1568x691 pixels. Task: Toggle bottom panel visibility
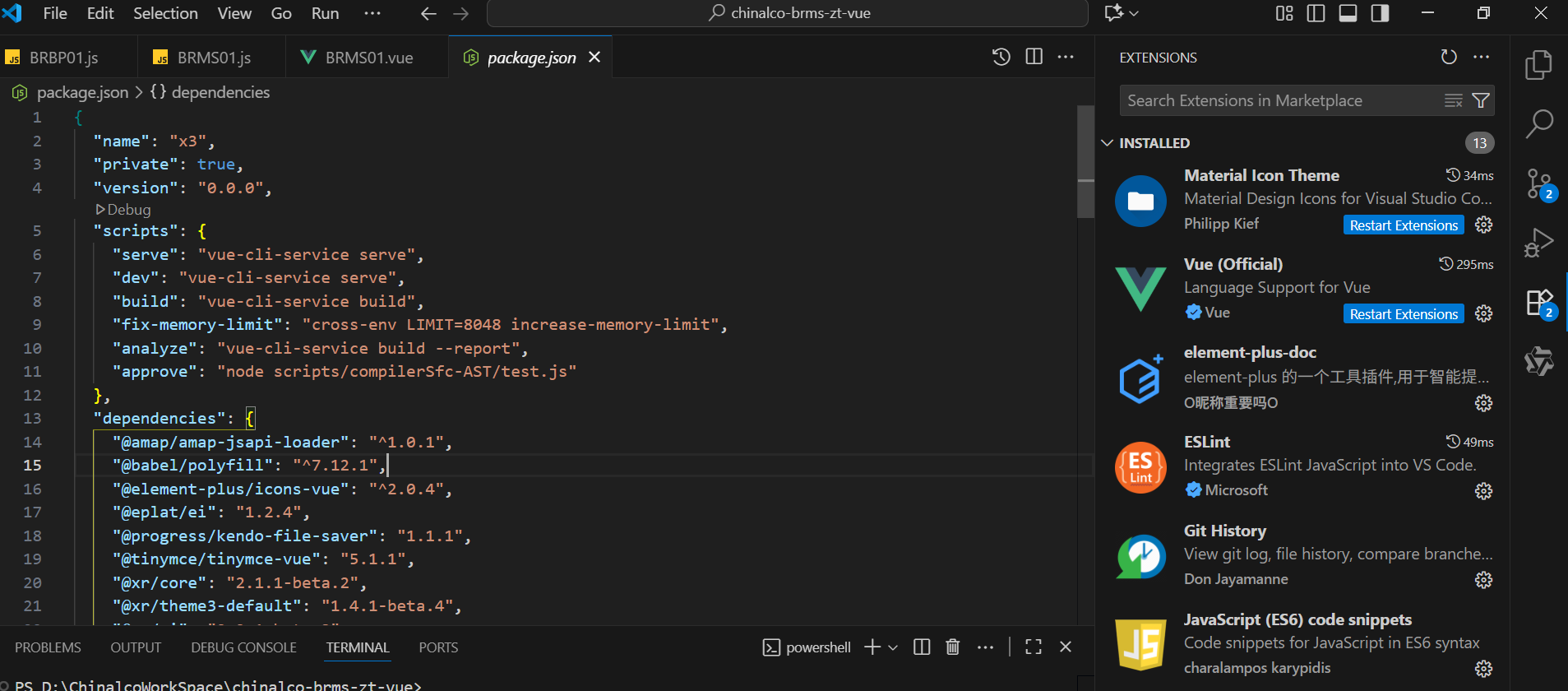coord(1348,13)
